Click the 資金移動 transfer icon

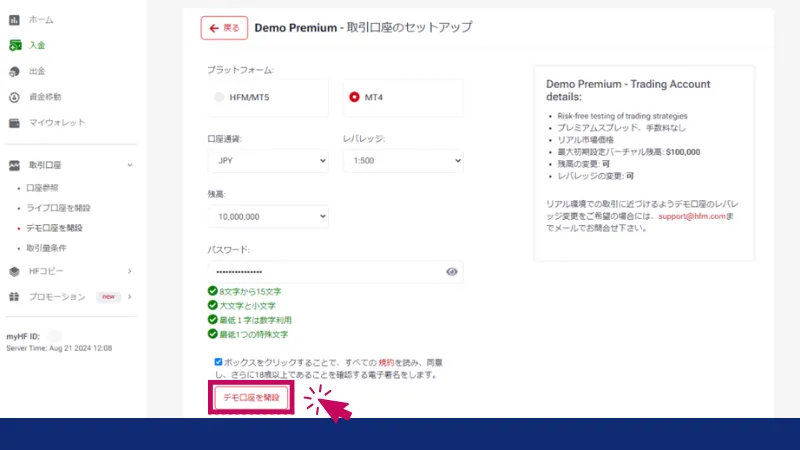[14, 97]
